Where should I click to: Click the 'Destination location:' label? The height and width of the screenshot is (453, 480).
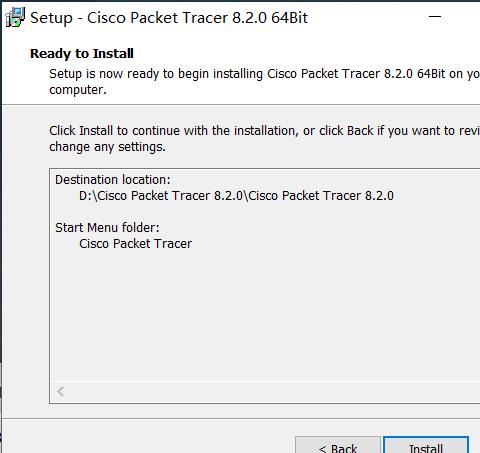click(113, 180)
